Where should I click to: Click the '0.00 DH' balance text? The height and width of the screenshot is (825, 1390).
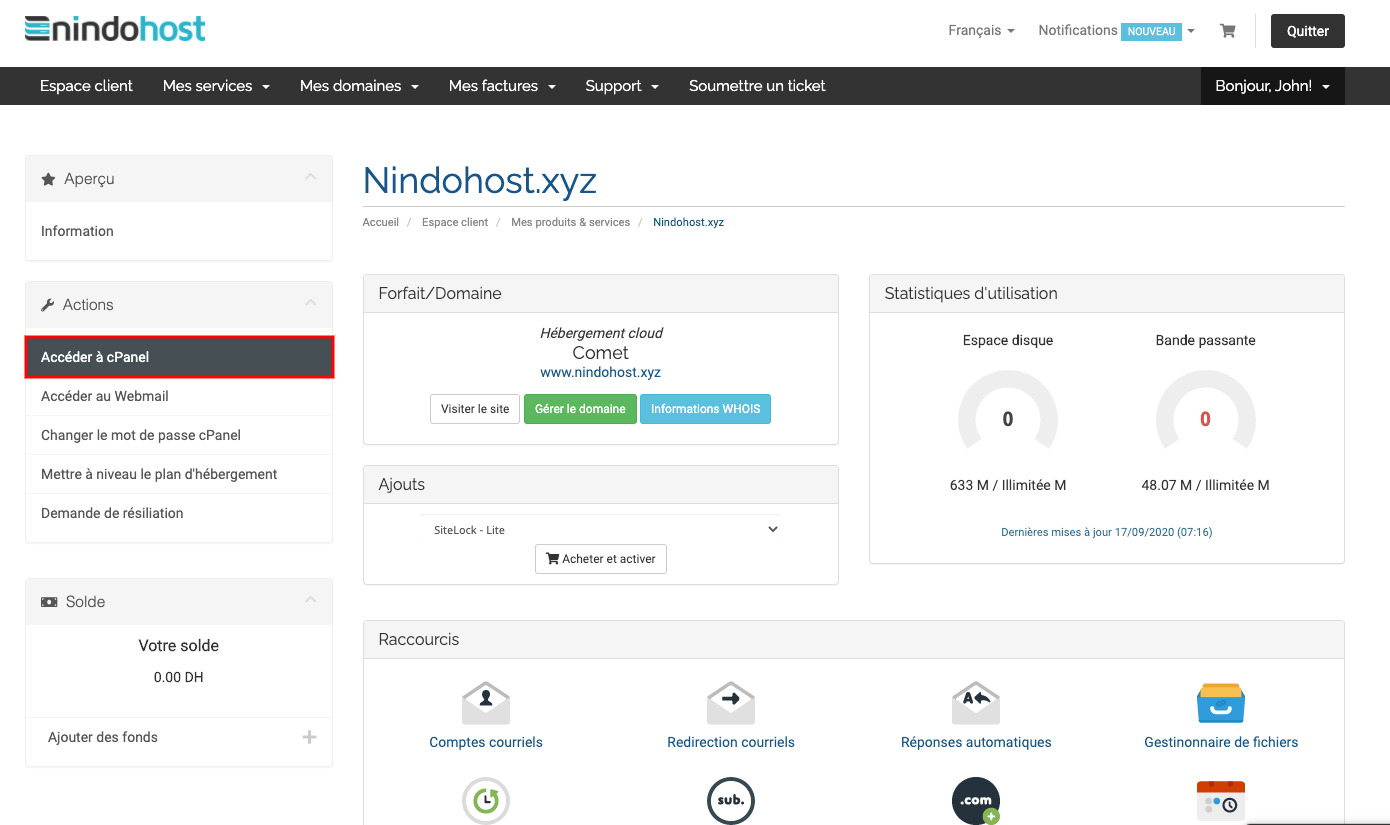tap(179, 677)
